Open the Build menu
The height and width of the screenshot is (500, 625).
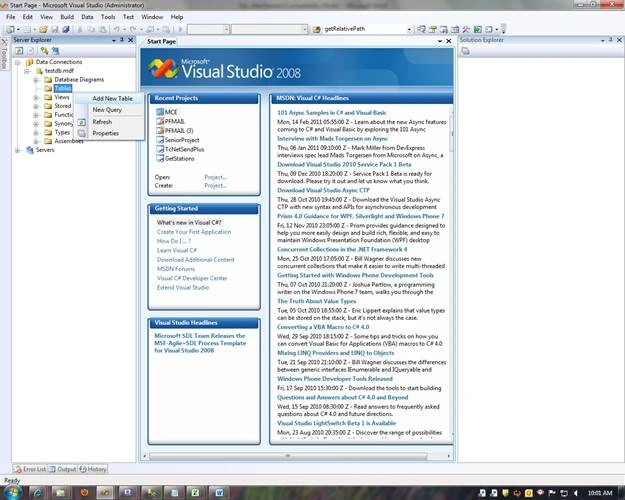click(67, 17)
